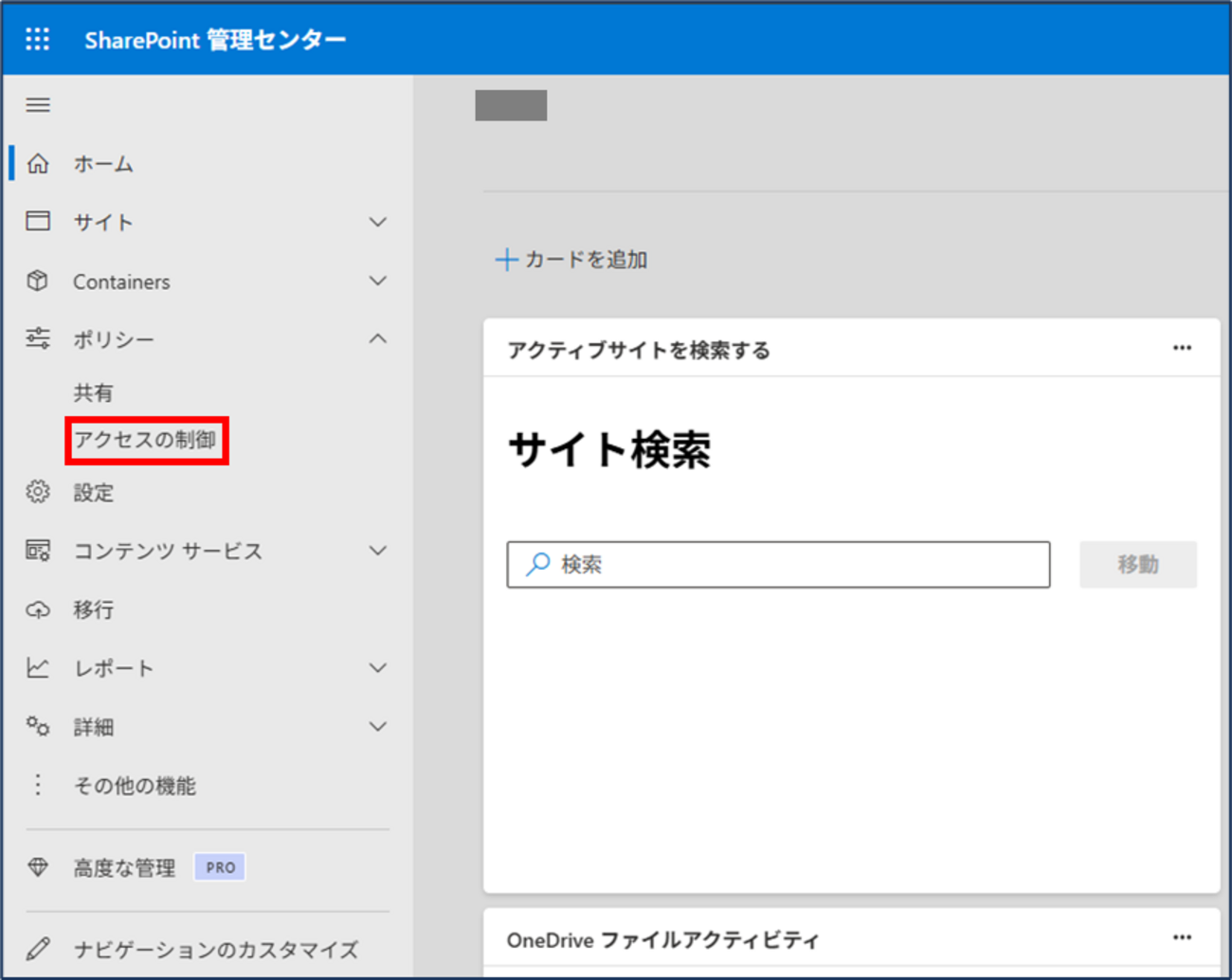Click the advanced management diamond icon
This screenshot has width=1232, height=980.
point(38,867)
